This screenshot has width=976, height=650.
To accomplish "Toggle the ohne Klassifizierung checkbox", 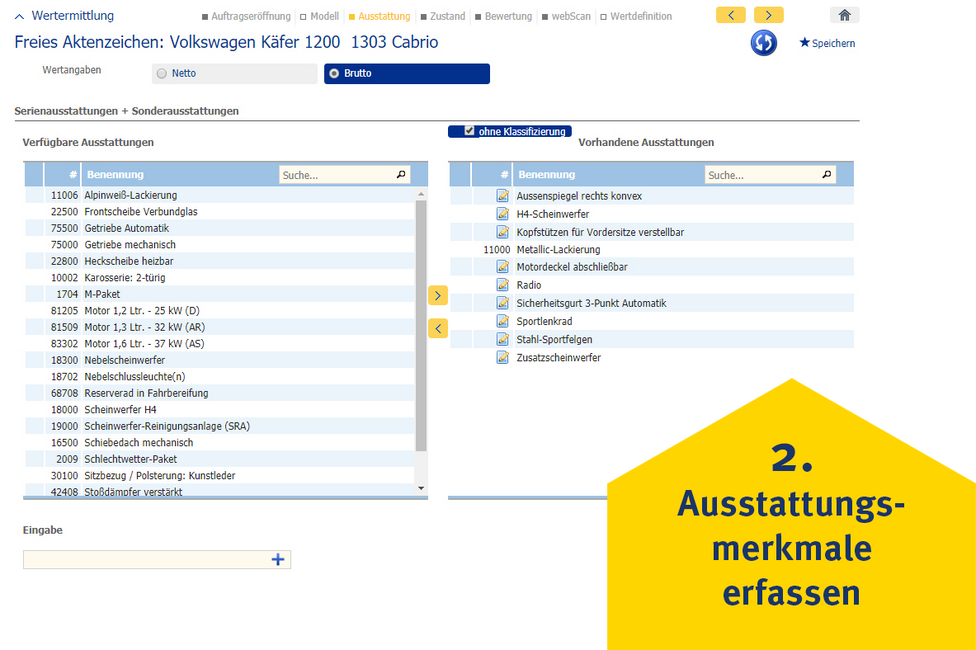I will tap(469, 131).
